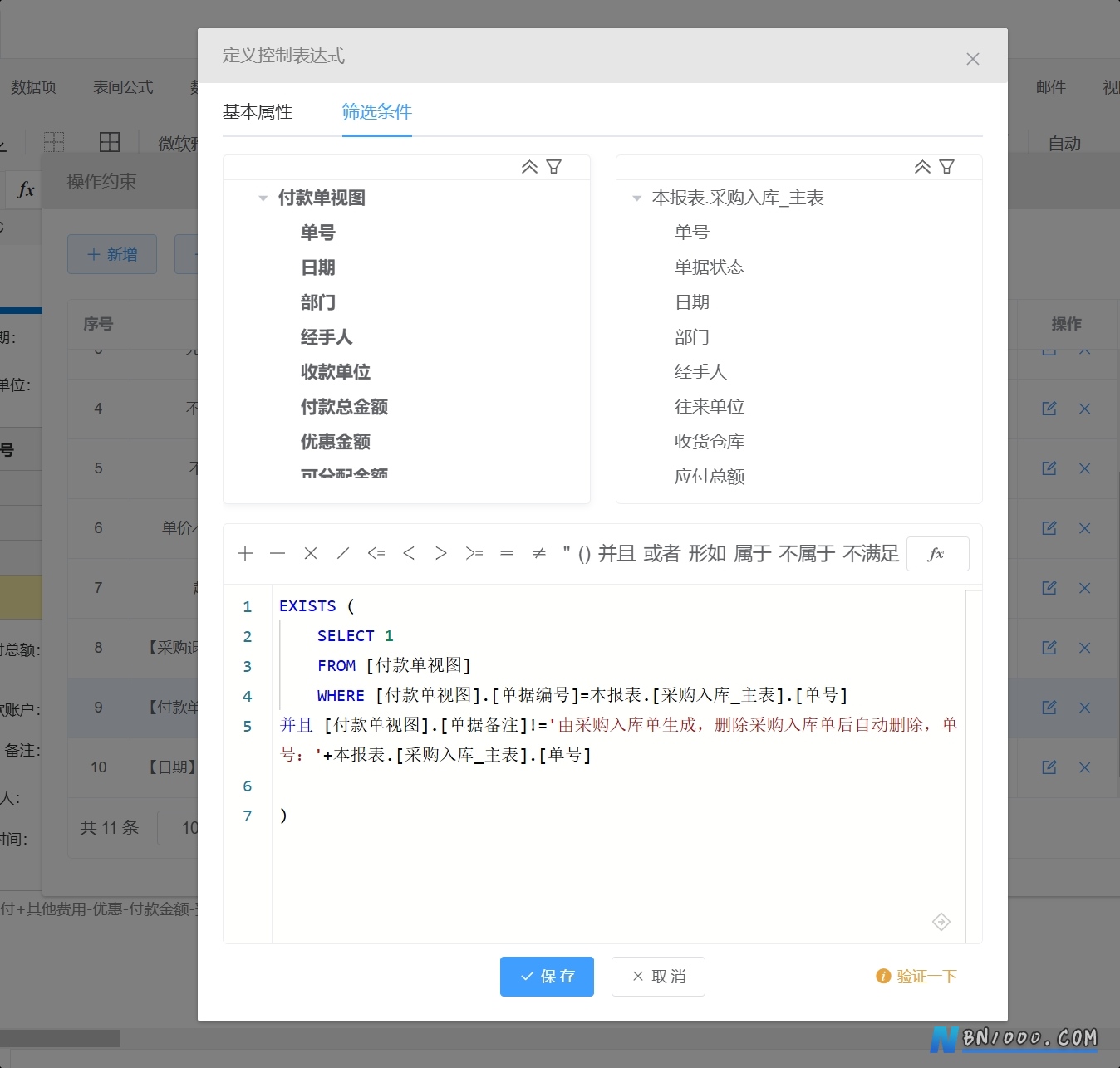This screenshot has height=1068, width=1120.
Task: Insert the greater-than operator
Action: (x=441, y=553)
